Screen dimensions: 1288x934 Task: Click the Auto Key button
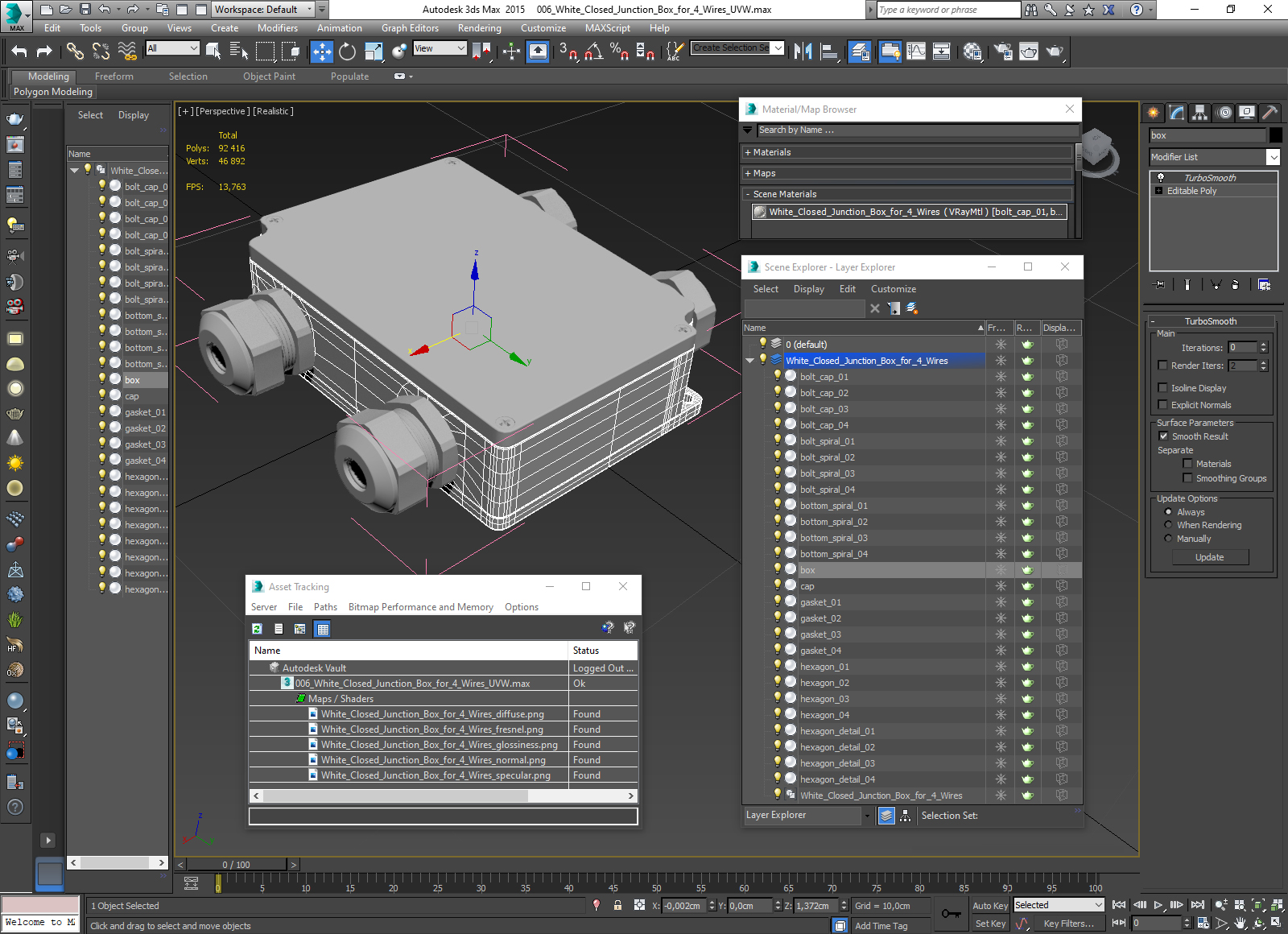pyautogui.click(x=989, y=906)
